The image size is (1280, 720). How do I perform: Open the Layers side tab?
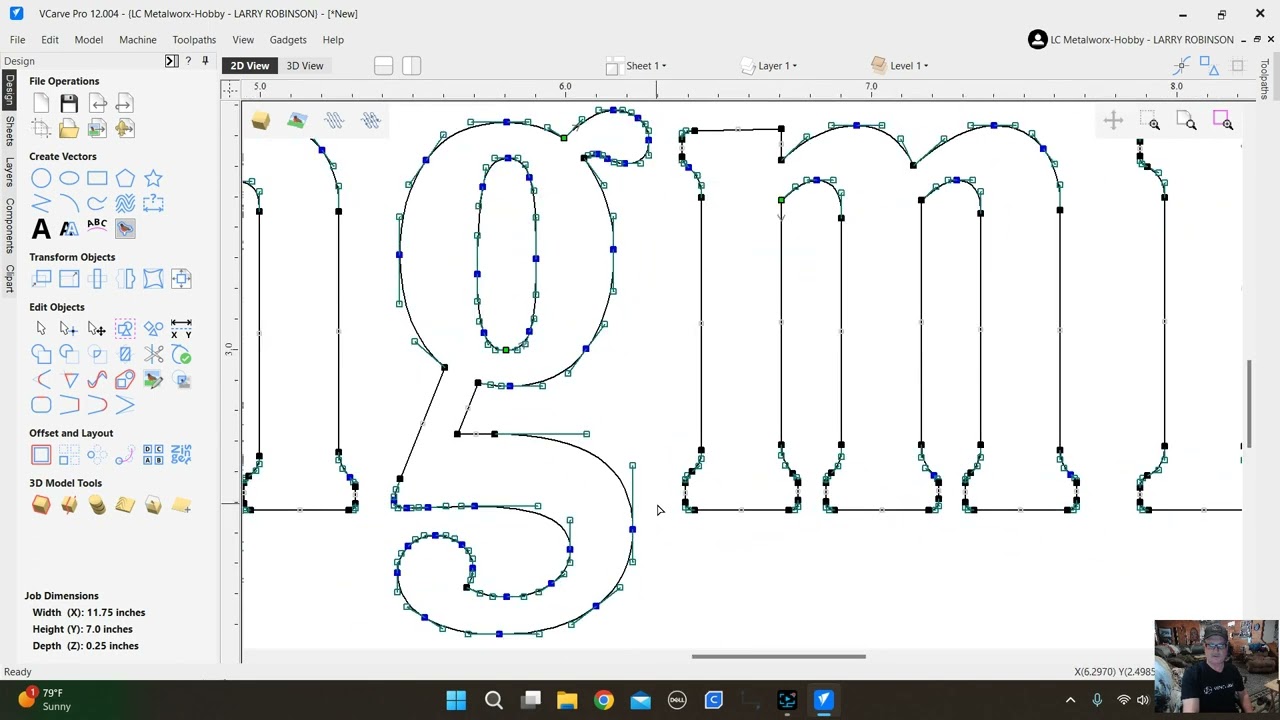tap(9, 169)
